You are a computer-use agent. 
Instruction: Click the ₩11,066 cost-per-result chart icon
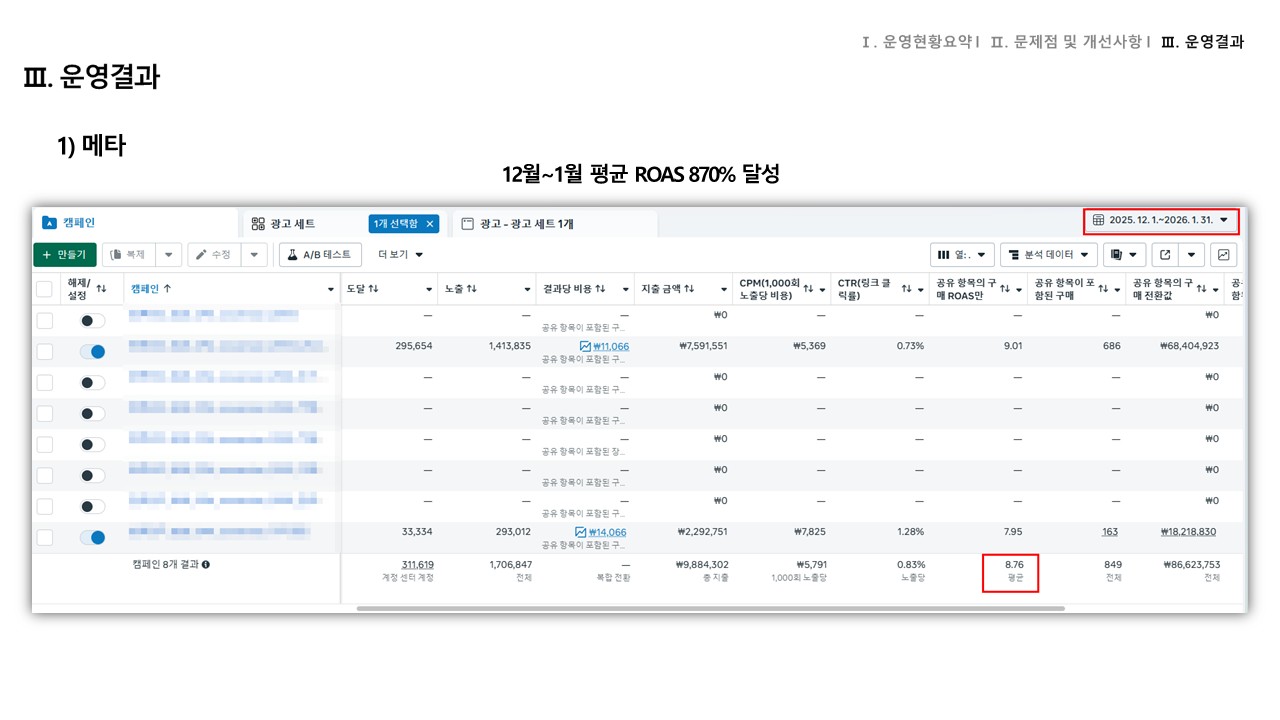585,347
